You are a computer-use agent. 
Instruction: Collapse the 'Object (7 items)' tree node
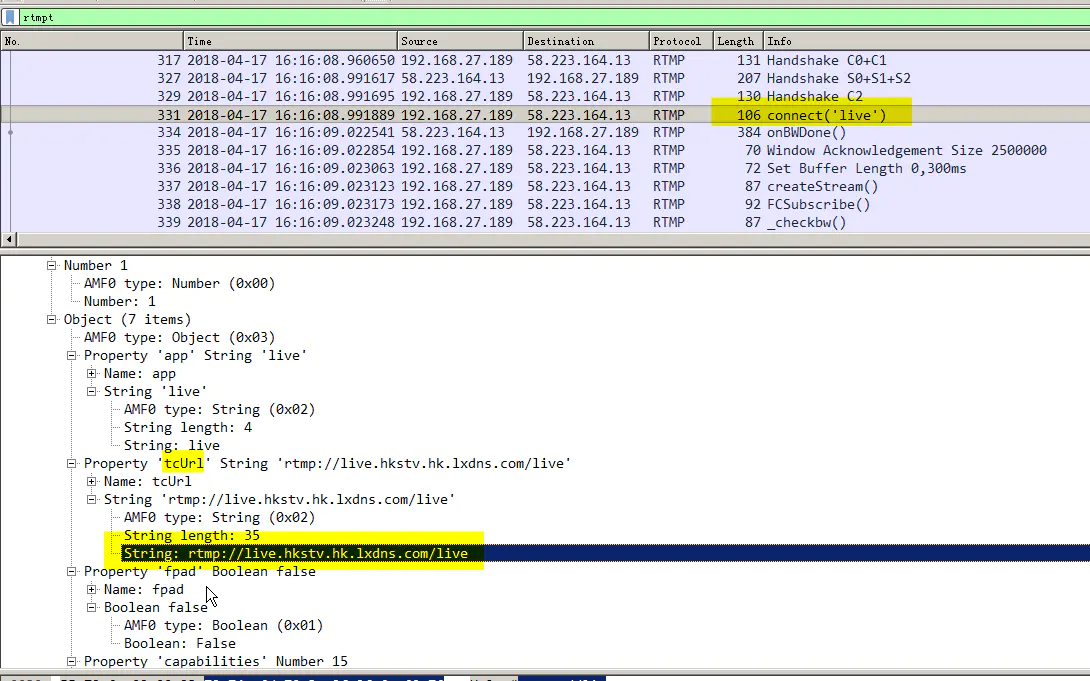point(52,320)
